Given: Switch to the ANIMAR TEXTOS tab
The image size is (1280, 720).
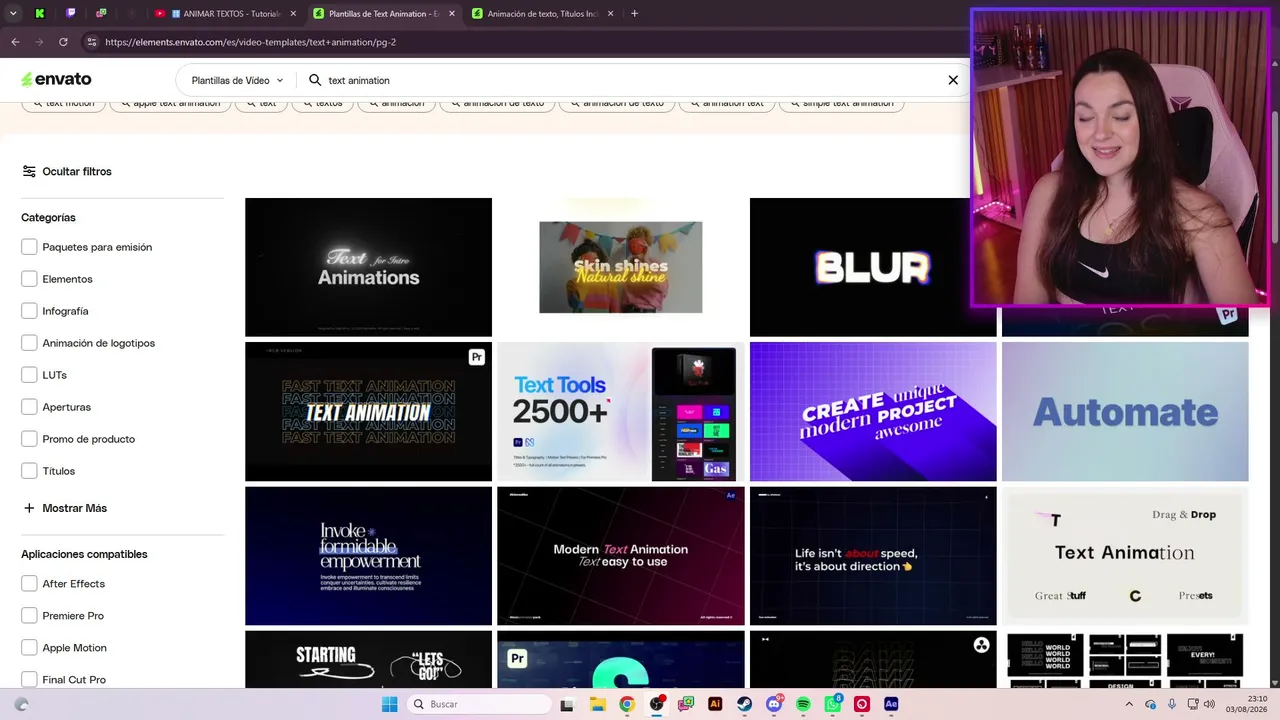Looking at the screenshot, I should 225,13.
